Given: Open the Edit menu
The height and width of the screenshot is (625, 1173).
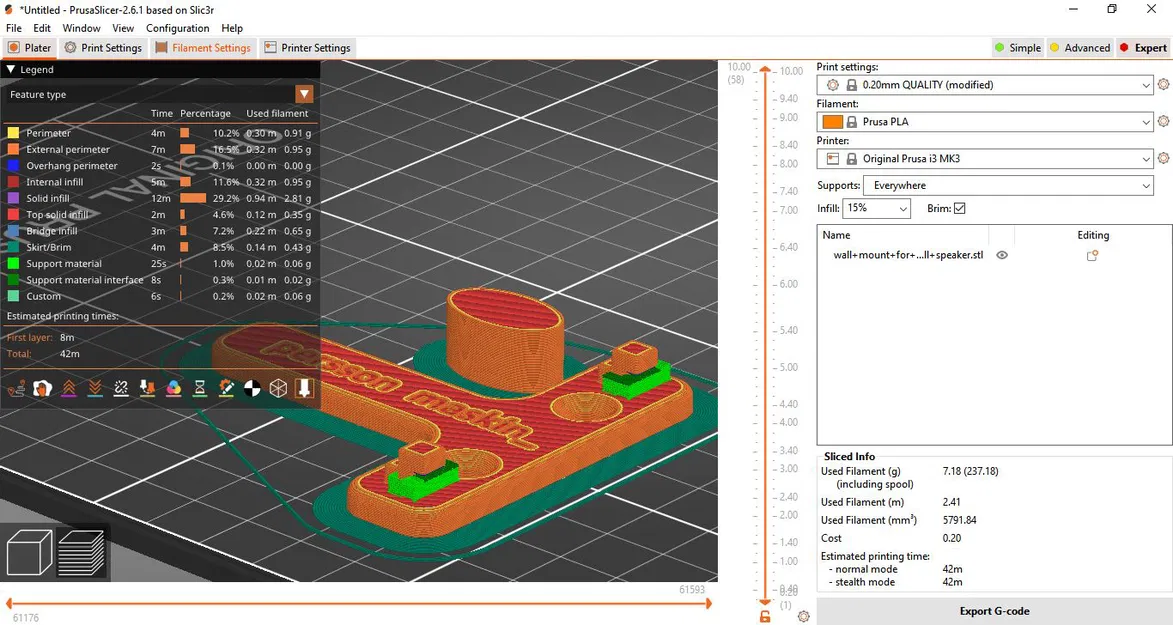Looking at the screenshot, I should 42,28.
